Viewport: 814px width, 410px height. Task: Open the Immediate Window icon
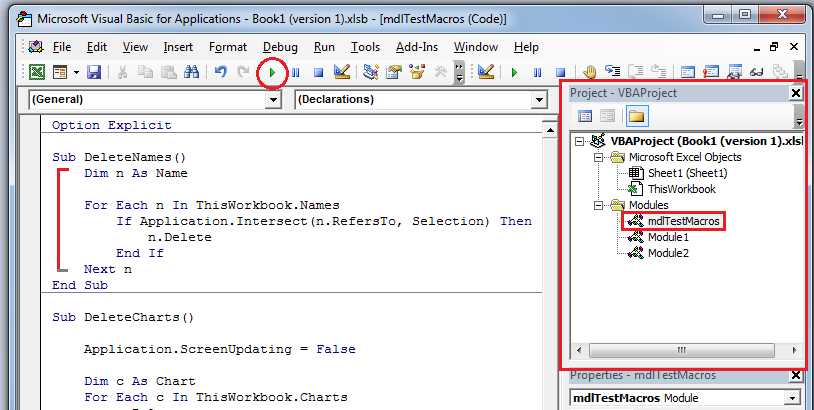(711, 72)
